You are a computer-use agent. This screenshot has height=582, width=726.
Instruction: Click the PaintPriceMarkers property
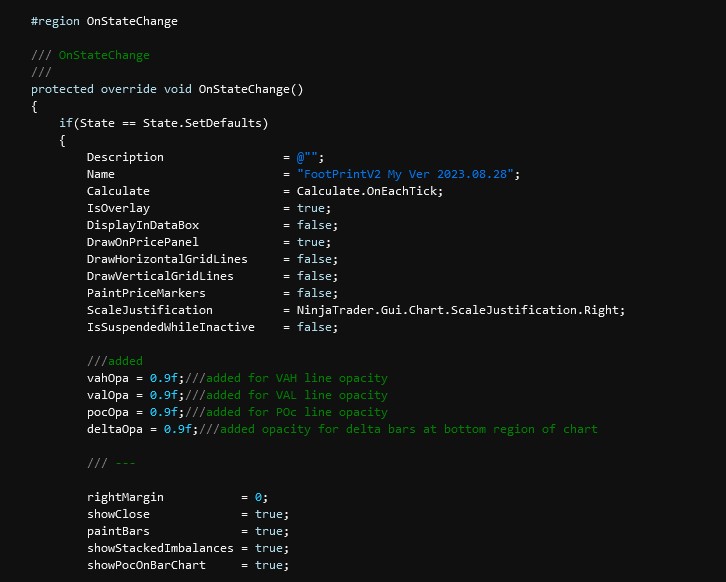(x=146, y=293)
